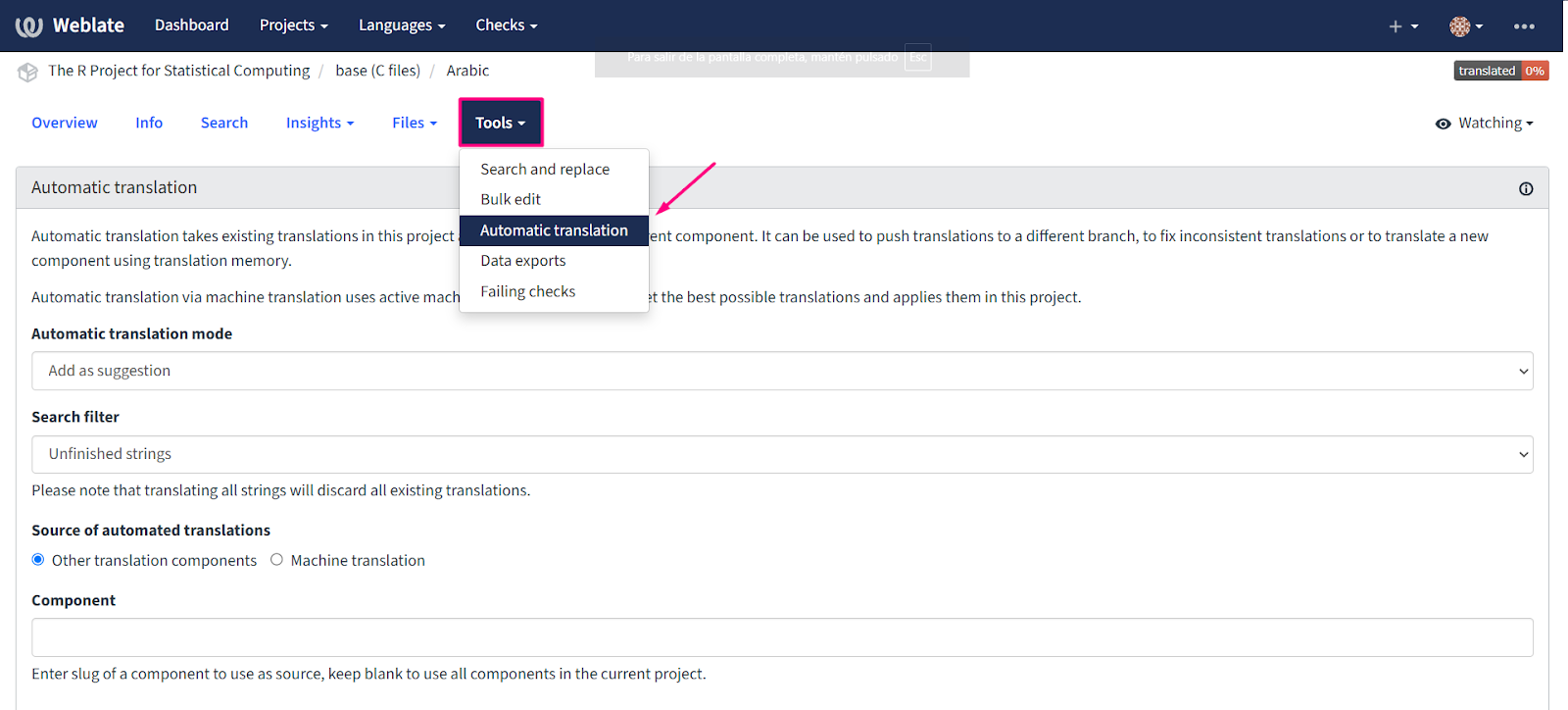Select Other translation components radio button
Screen dimensions: 1568x710
[x=38, y=560]
